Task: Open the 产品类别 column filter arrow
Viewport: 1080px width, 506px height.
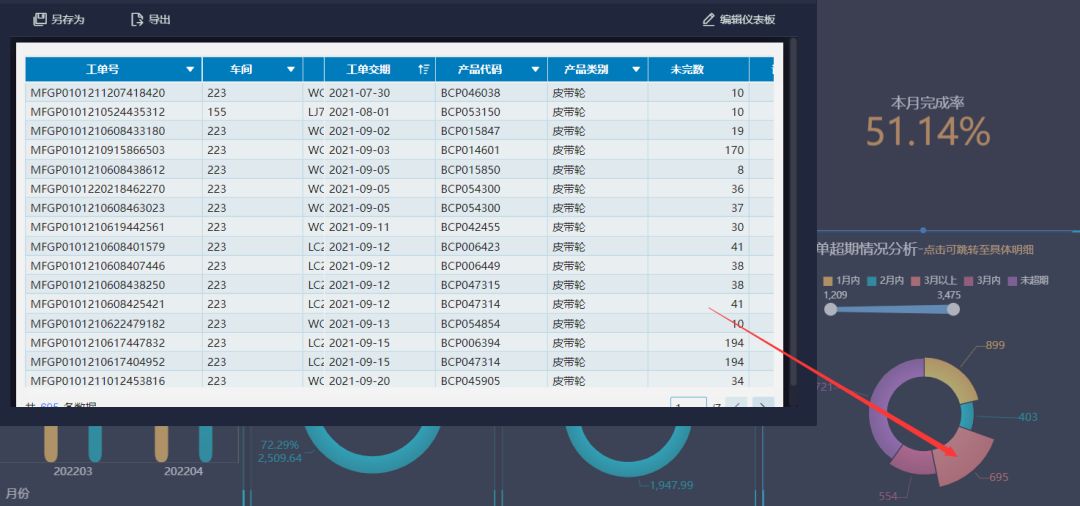Action: (x=636, y=70)
